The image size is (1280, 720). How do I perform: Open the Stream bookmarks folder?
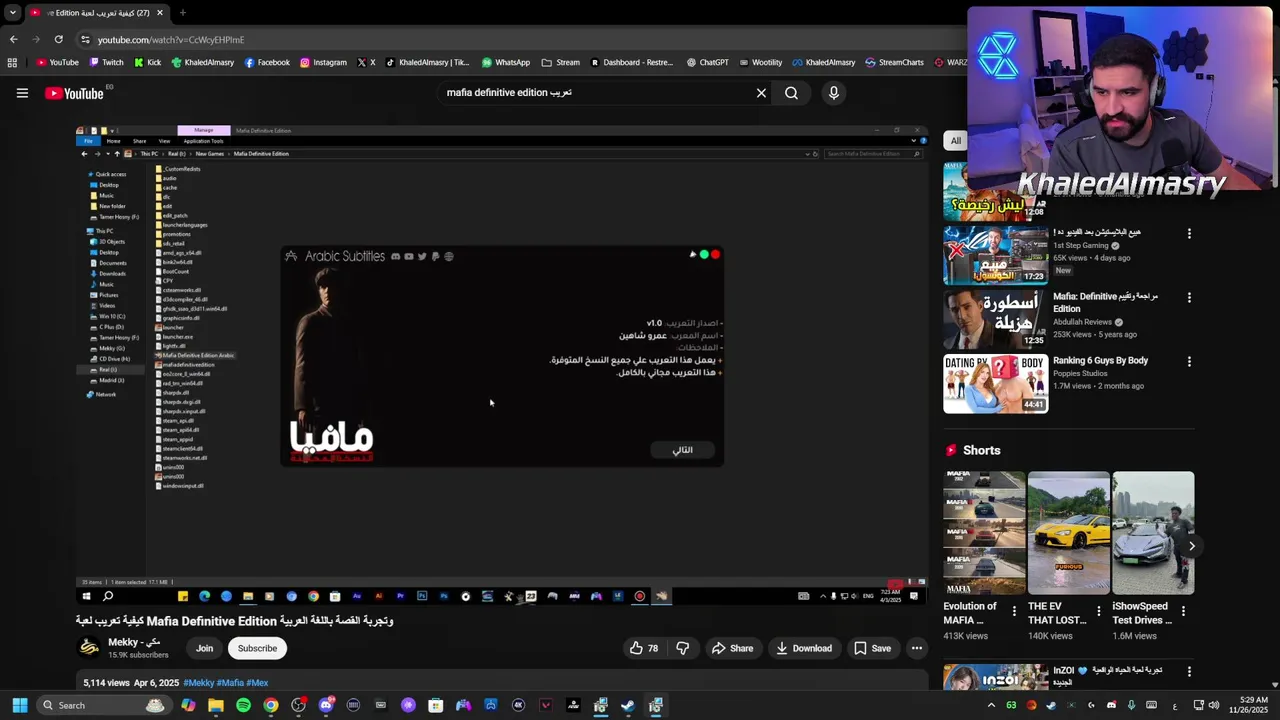pyautogui.click(x=560, y=62)
